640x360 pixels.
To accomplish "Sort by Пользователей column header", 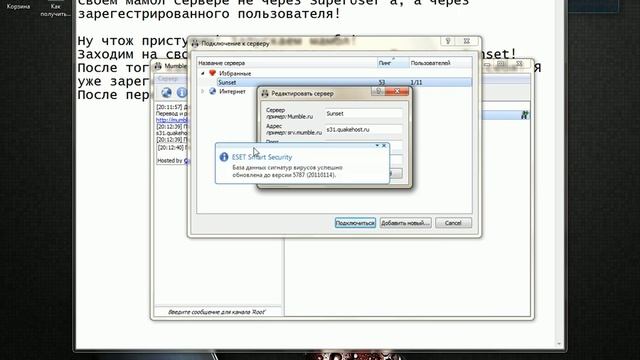I will click(x=440, y=63).
